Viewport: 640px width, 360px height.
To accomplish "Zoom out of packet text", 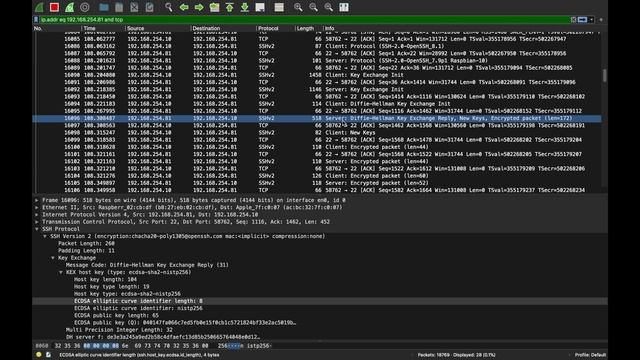I will coord(313,7).
